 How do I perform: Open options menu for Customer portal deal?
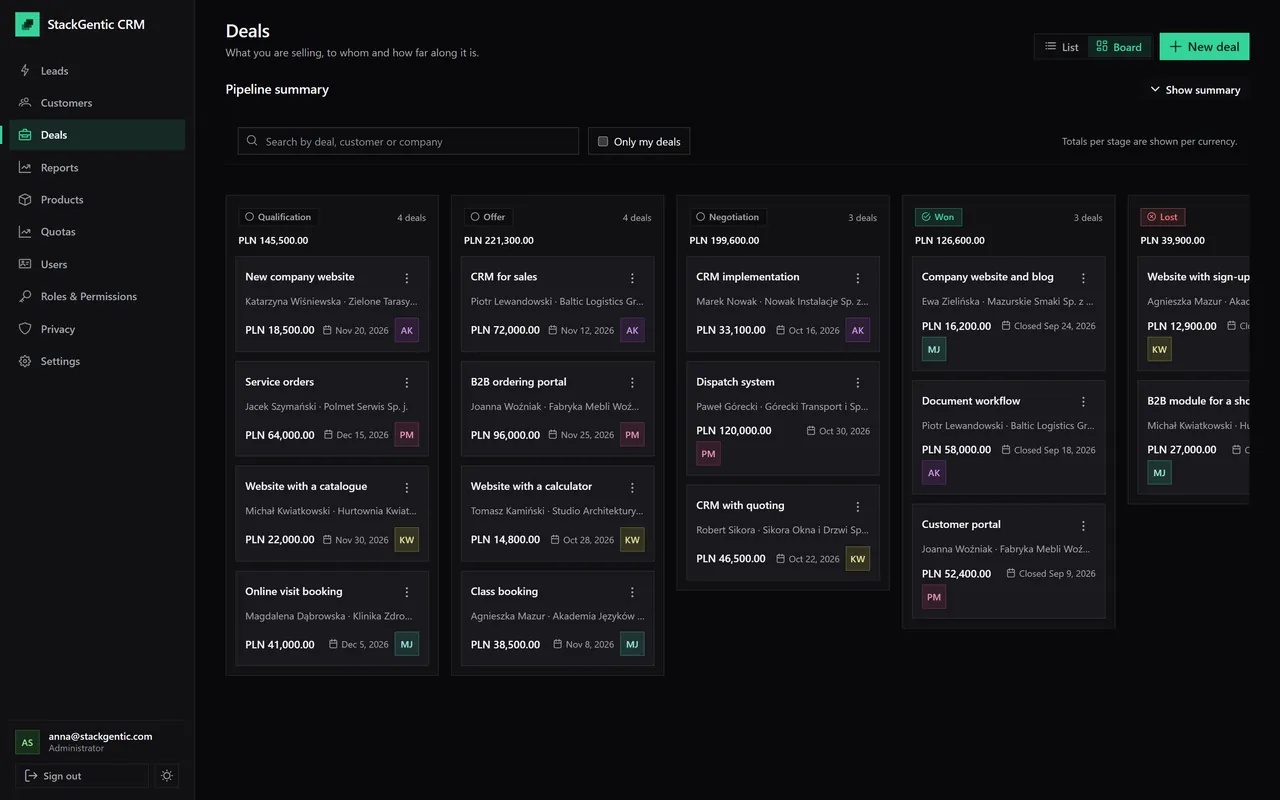tap(1083, 525)
